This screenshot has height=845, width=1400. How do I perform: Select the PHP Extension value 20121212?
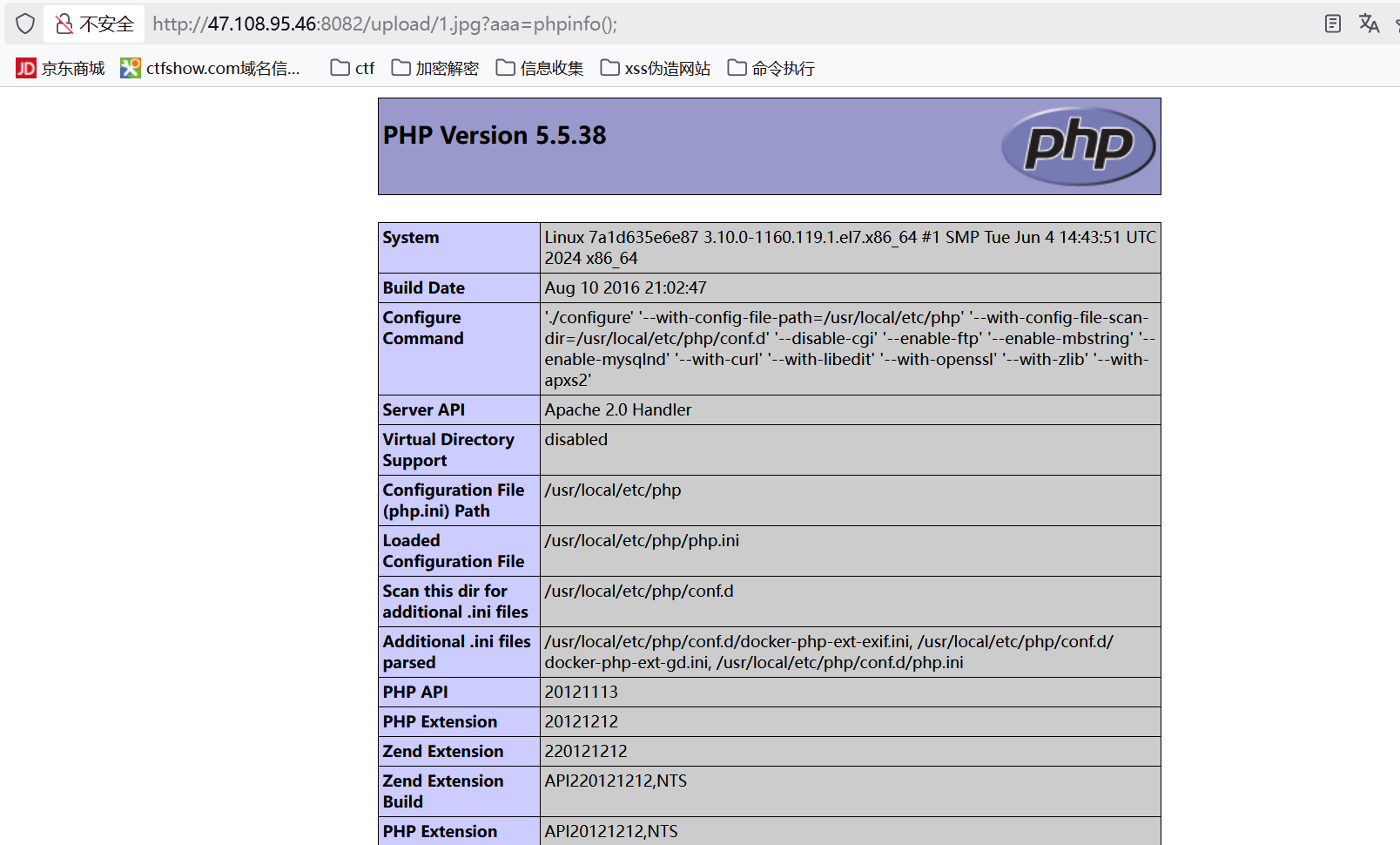[x=582, y=721]
